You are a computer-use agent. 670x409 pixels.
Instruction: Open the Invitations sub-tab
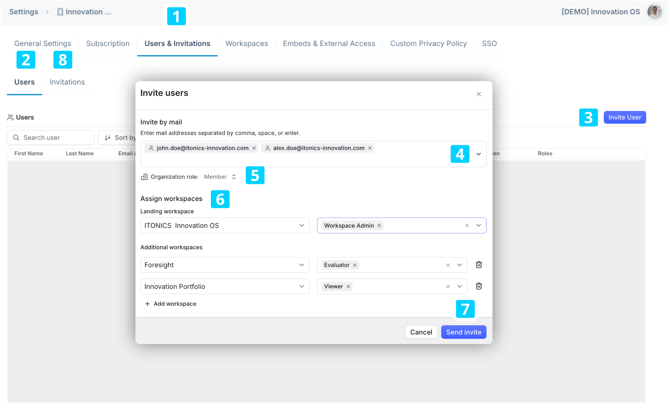coord(67,82)
